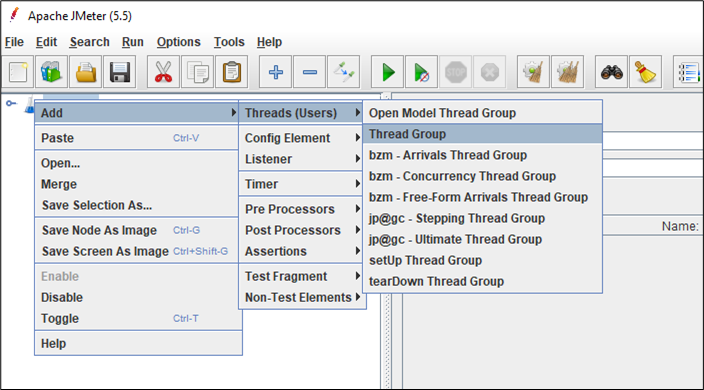Start the test with green play icon
The height and width of the screenshot is (390, 704).
coord(387,72)
